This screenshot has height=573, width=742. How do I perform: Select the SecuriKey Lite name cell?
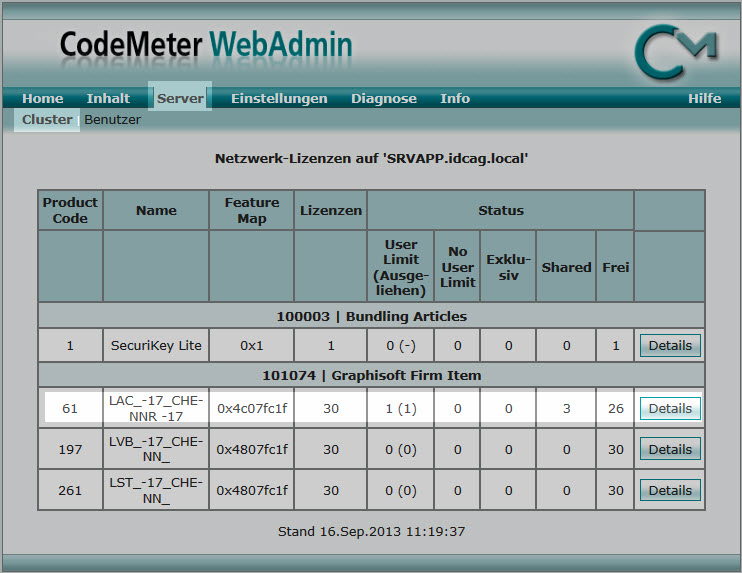156,345
